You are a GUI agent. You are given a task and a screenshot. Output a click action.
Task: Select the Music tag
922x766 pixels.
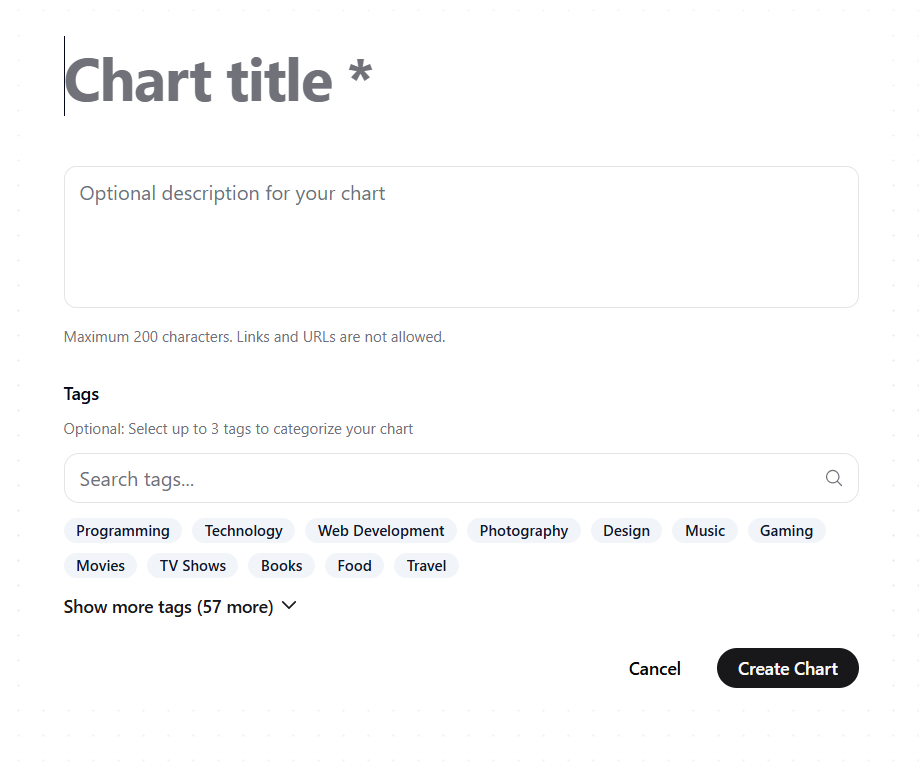pos(704,531)
